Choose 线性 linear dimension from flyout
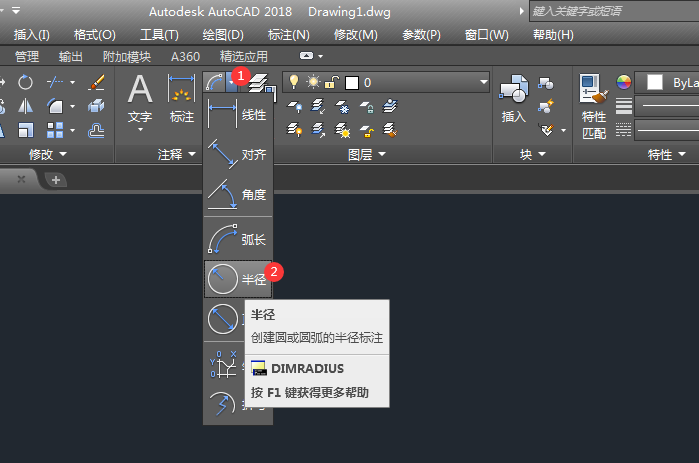Image resolution: width=699 pixels, height=463 pixels. tap(238, 115)
